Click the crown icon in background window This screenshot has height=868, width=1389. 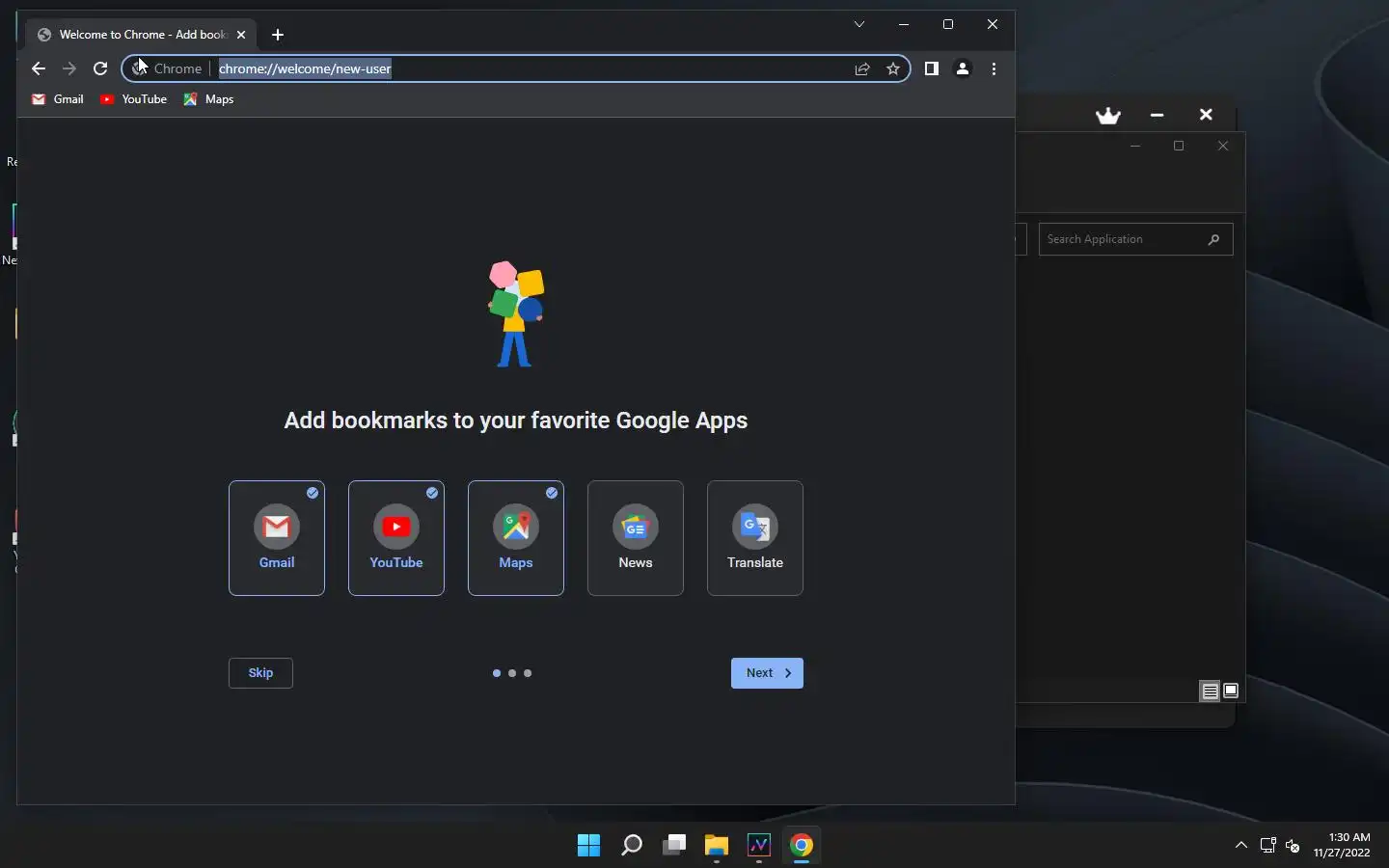(1108, 115)
